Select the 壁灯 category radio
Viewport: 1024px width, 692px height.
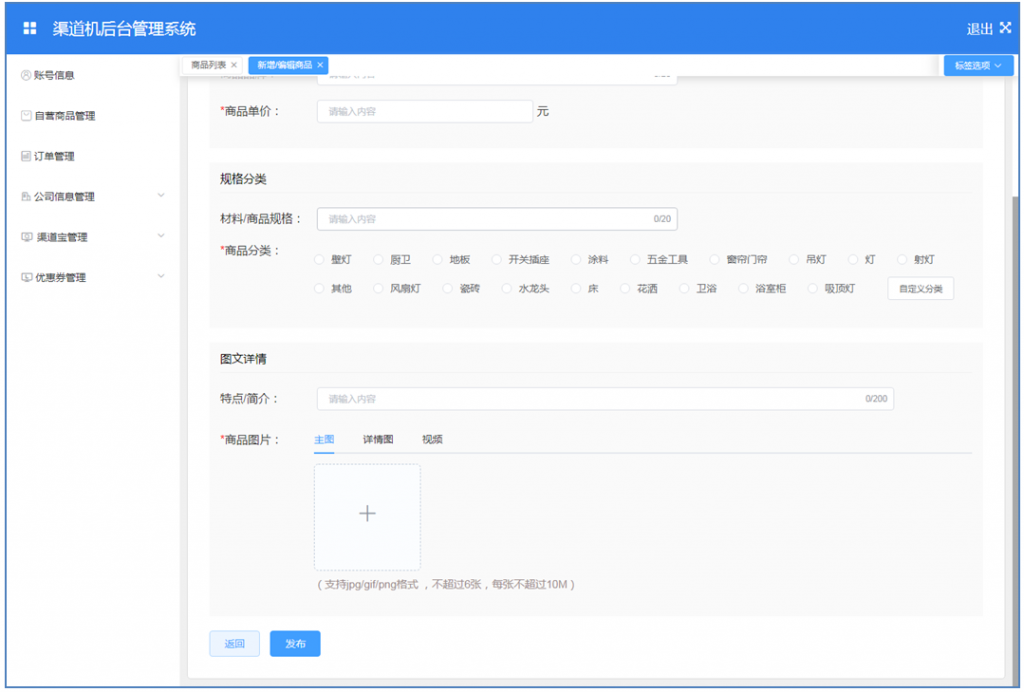pos(319,260)
